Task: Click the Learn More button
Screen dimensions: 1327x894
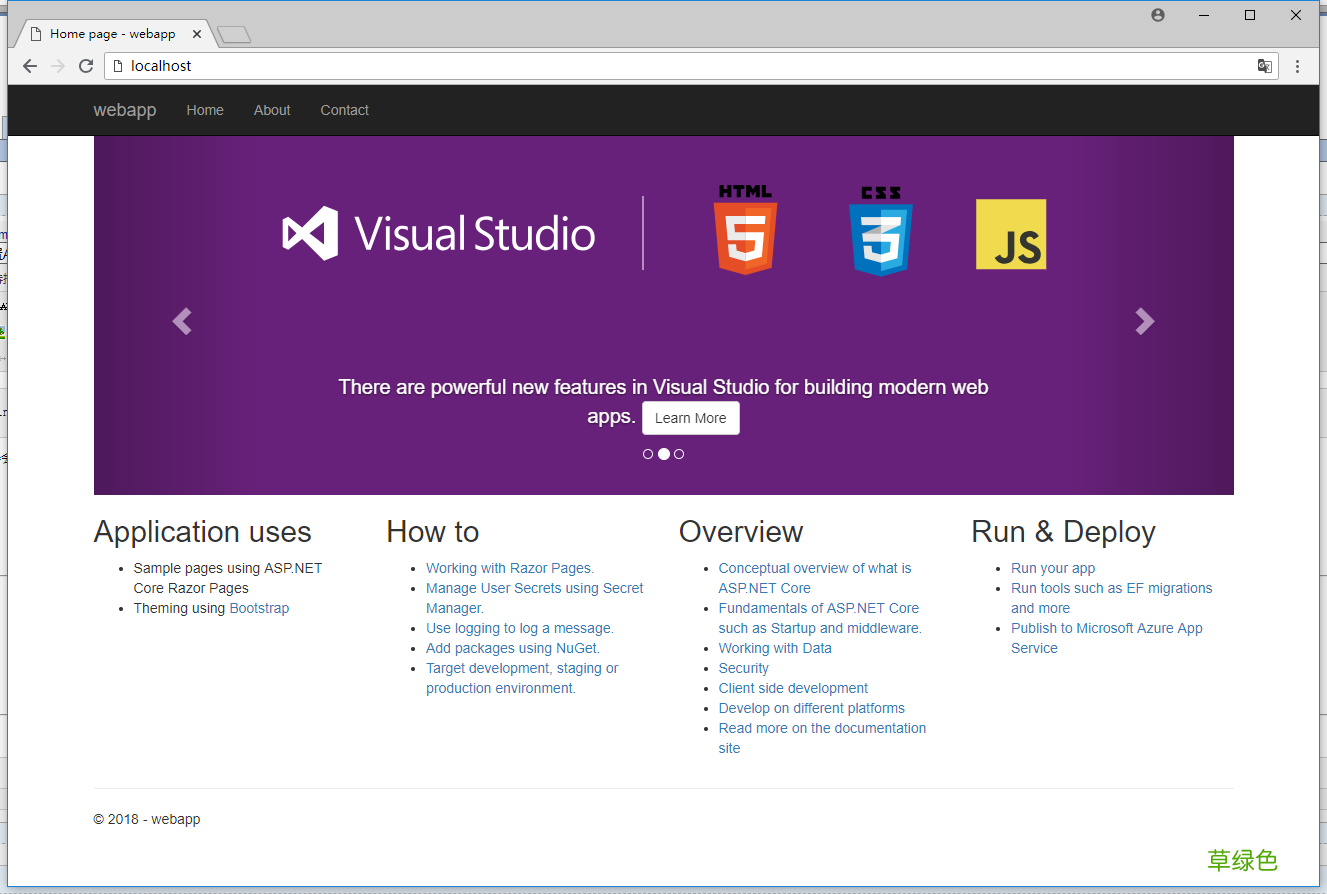Action: (690, 417)
